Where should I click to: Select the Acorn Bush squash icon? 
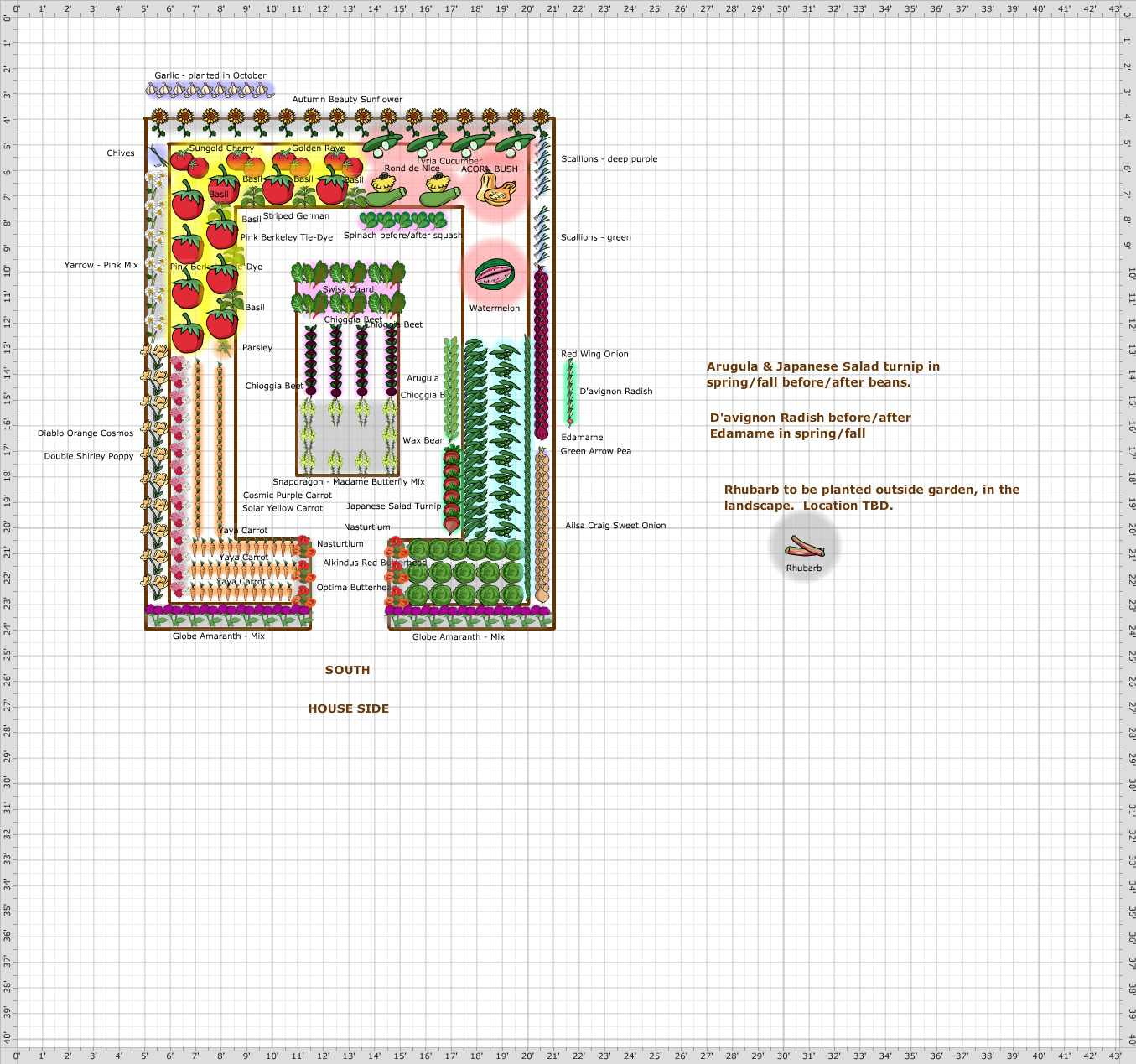[x=495, y=189]
